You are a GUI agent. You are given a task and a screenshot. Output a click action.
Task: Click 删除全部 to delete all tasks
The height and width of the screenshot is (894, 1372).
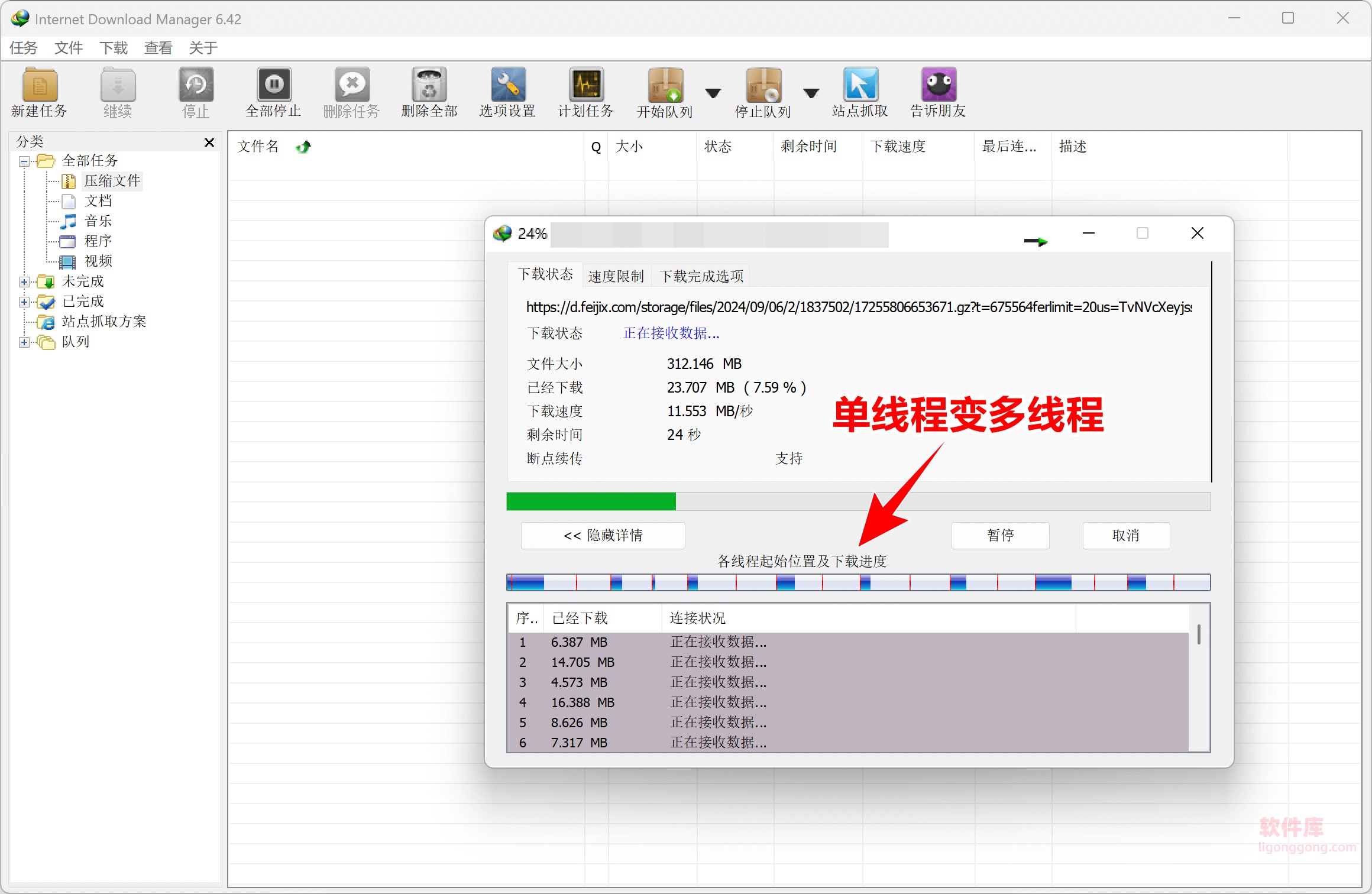click(429, 92)
